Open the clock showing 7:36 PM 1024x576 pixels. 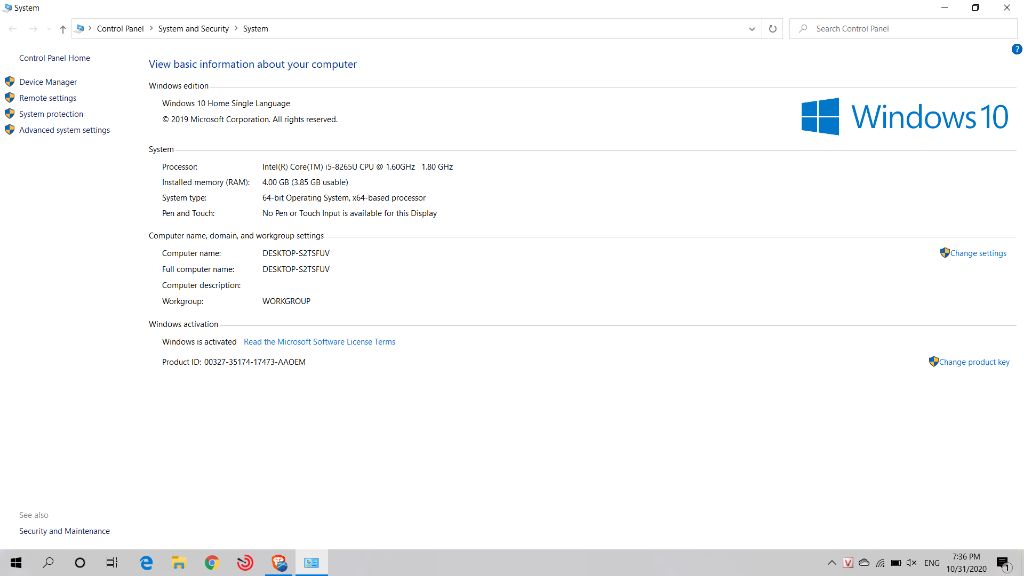[x=967, y=563]
